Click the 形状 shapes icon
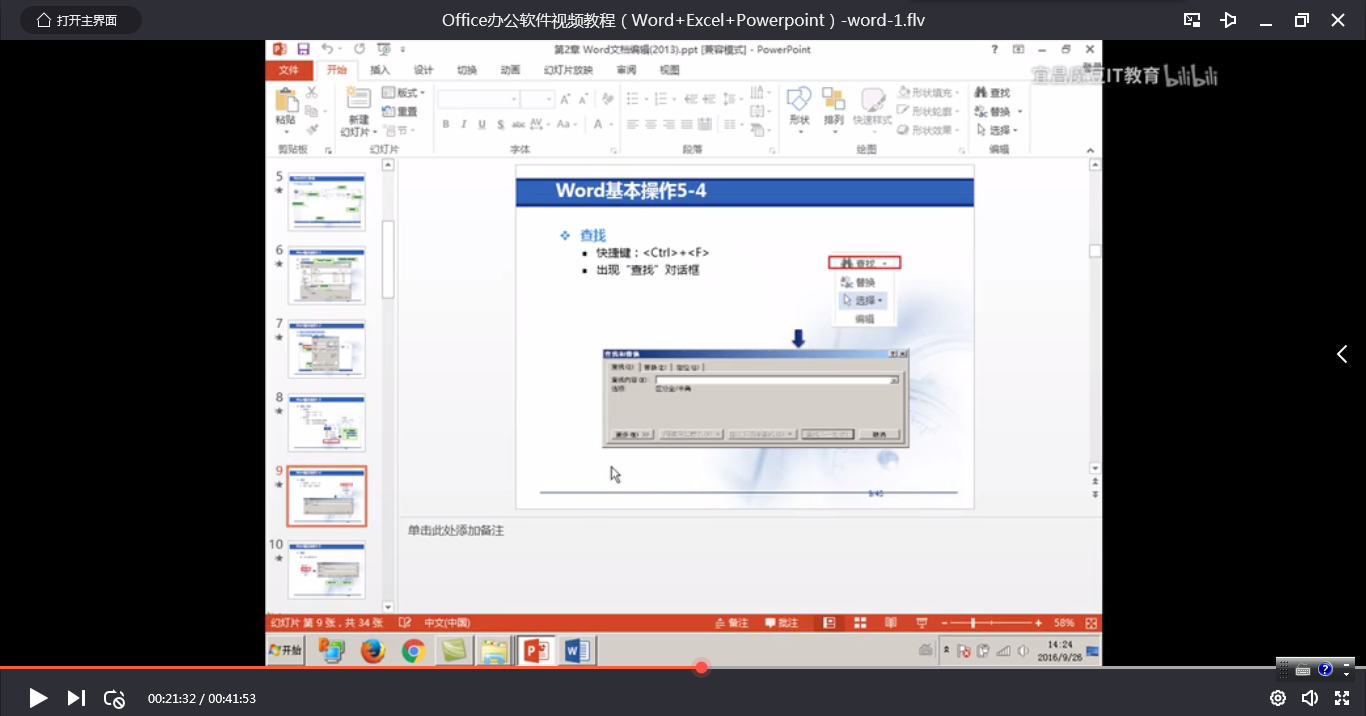 pyautogui.click(x=799, y=105)
